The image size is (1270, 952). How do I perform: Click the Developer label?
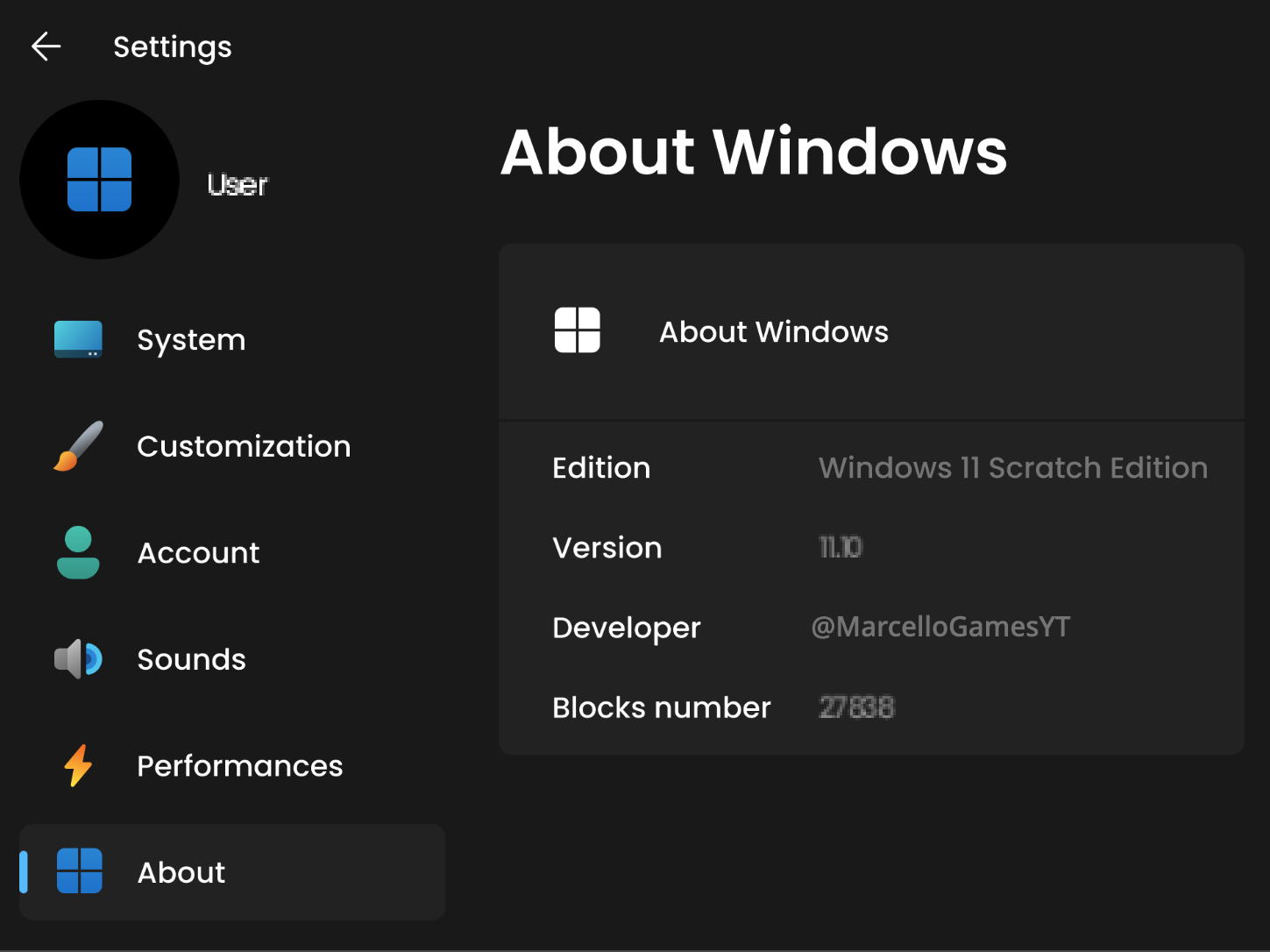[x=627, y=629]
